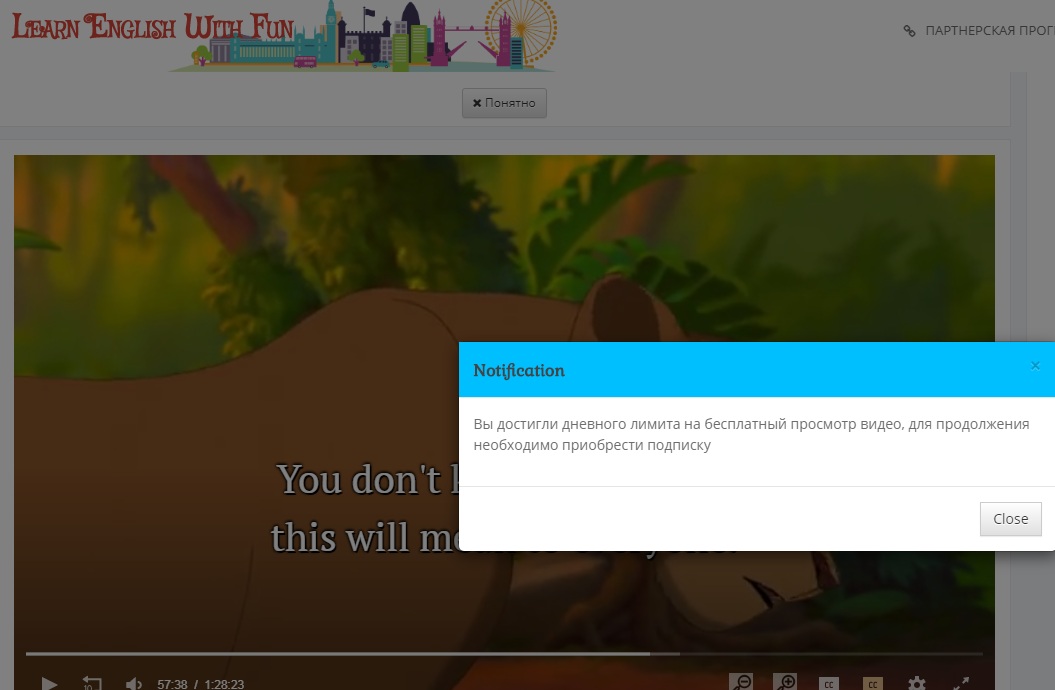Decrease subtitle size with zoom-out icon
Screen dimensions: 1055x690
742,683
